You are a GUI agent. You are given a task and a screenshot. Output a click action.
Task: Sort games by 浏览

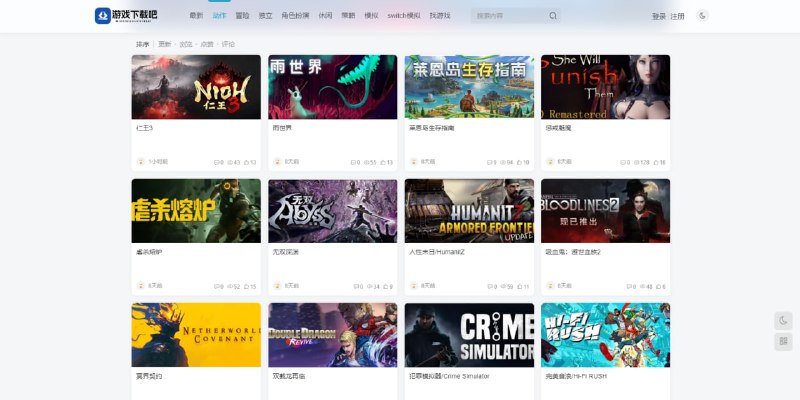click(x=186, y=44)
